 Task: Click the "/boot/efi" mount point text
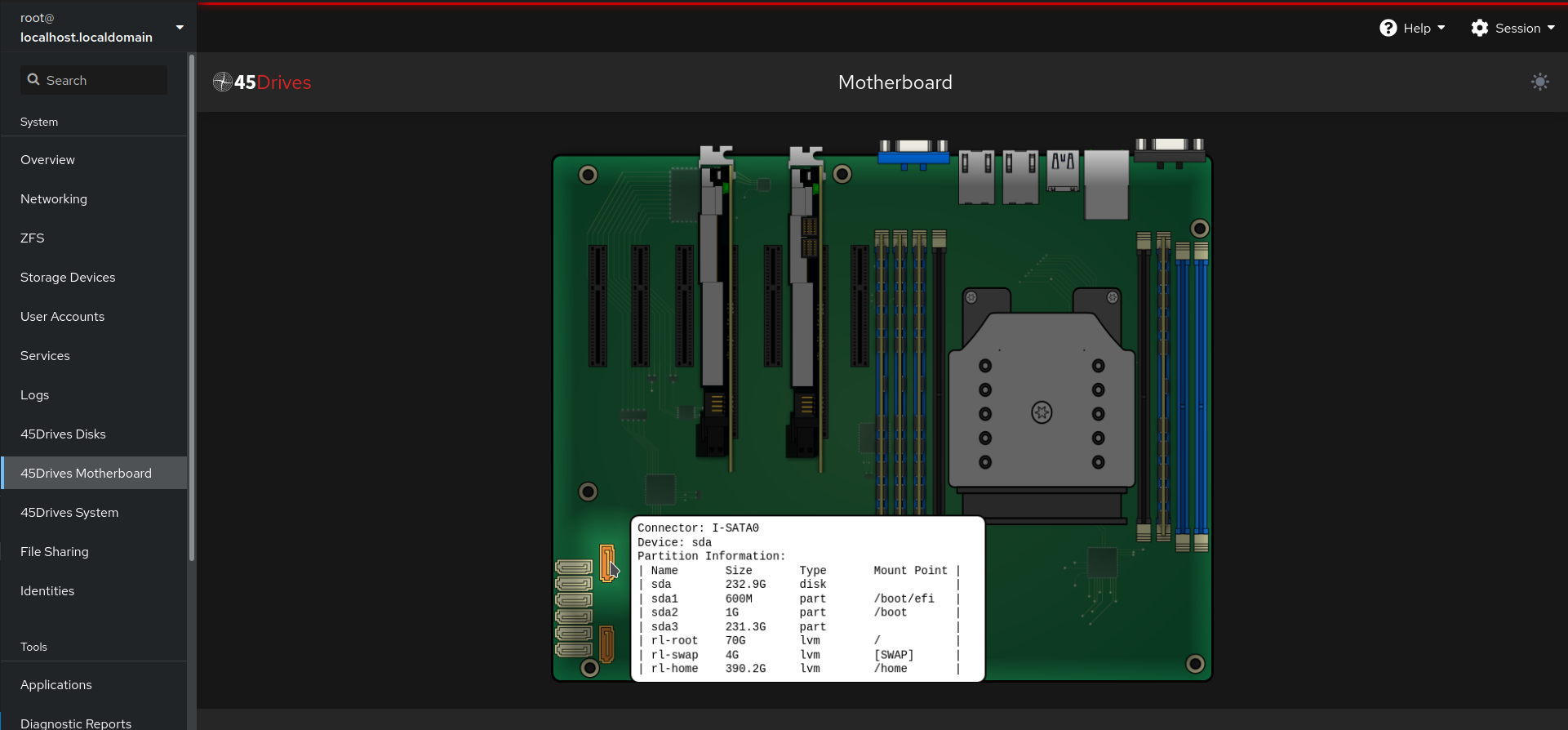click(904, 599)
